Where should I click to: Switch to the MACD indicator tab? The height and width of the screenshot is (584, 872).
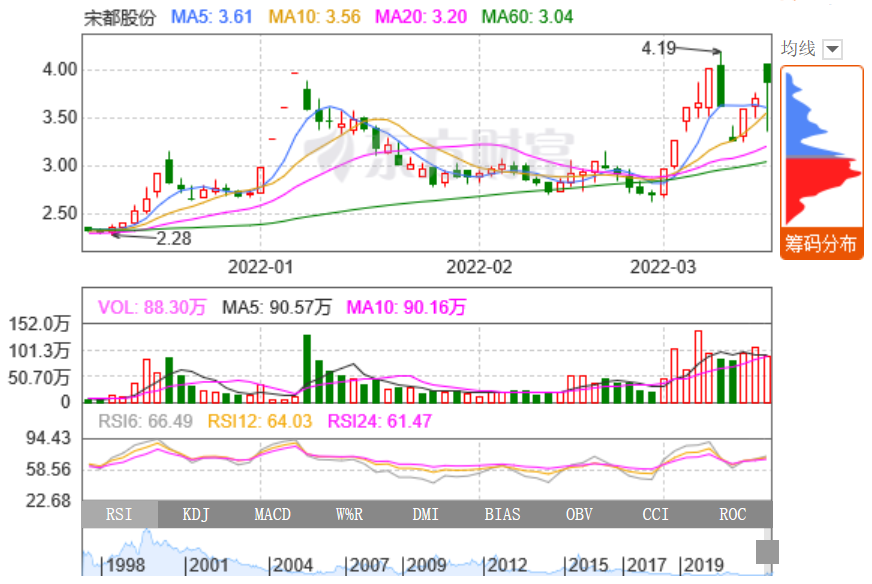[272, 514]
